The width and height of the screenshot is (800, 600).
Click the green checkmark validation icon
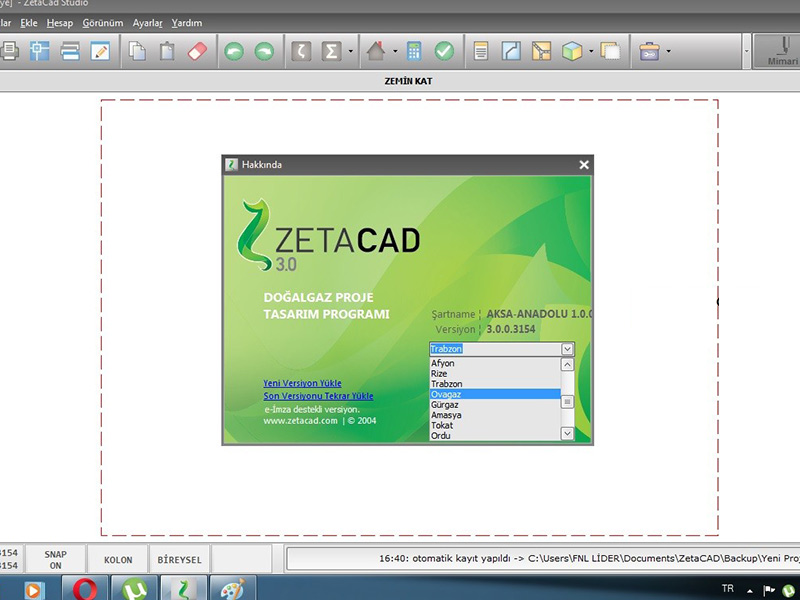point(444,51)
